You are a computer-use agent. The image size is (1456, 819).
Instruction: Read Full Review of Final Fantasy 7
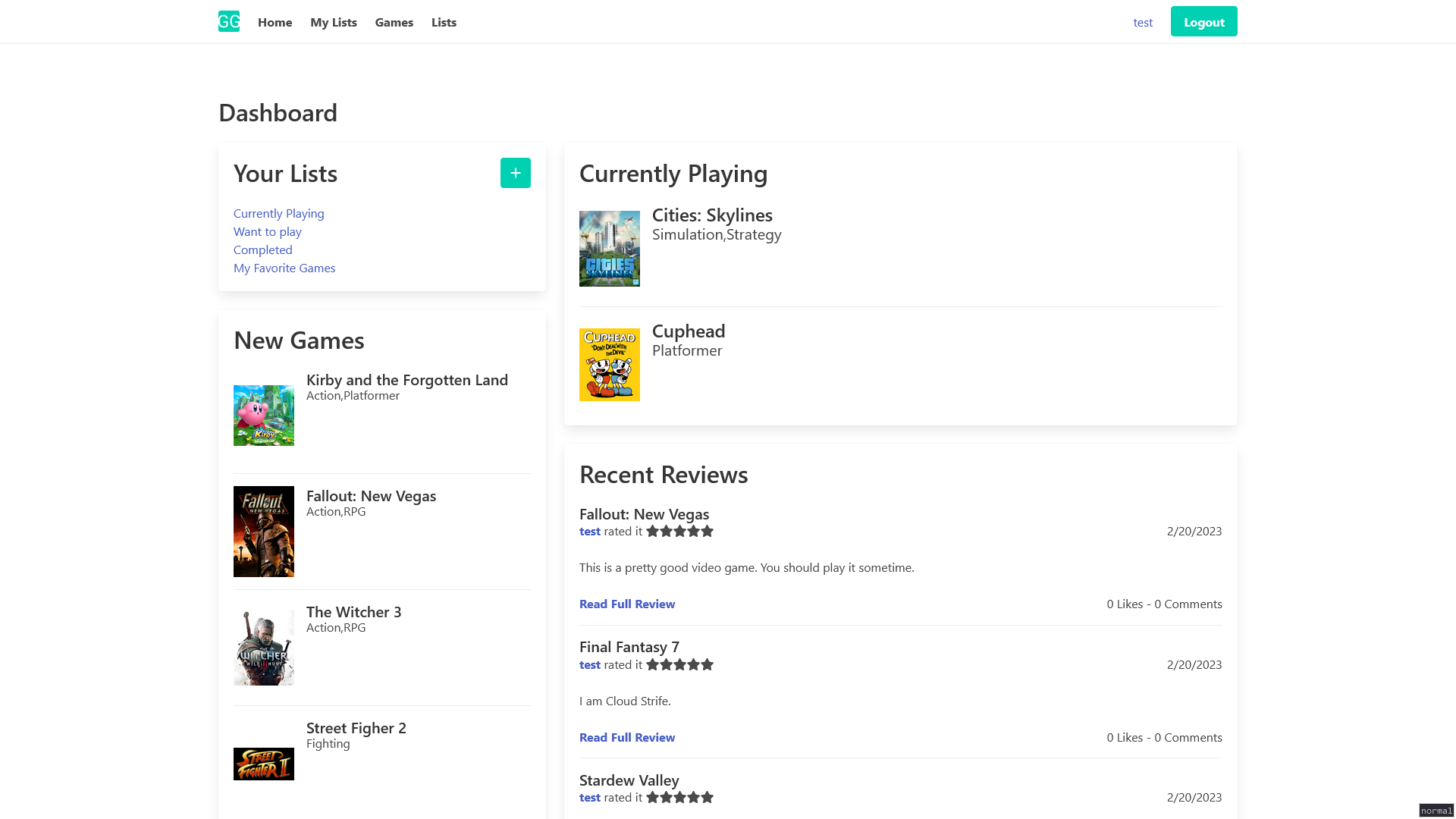(x=627, y=737)
